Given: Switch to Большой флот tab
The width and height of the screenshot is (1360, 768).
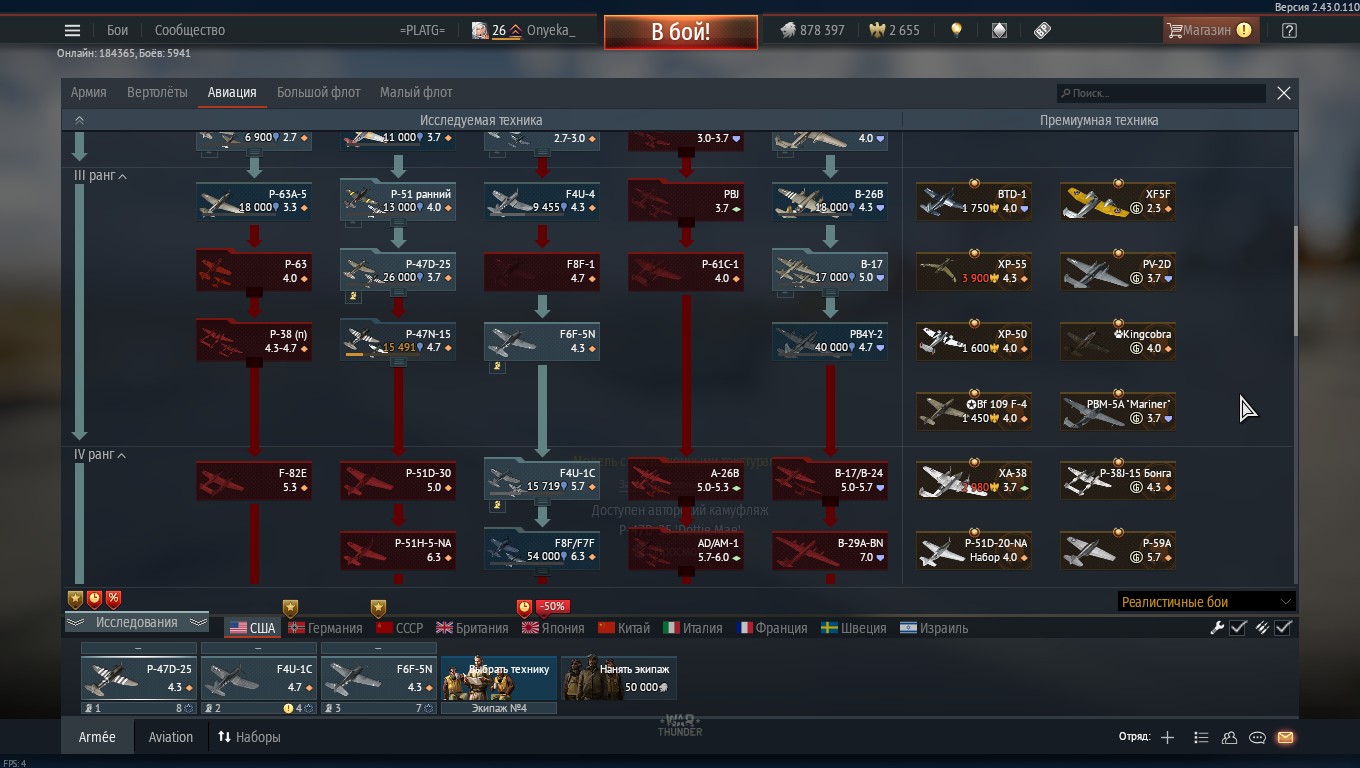Looking at the screenshot, I should pyautogui.click(x=318, y=92).
